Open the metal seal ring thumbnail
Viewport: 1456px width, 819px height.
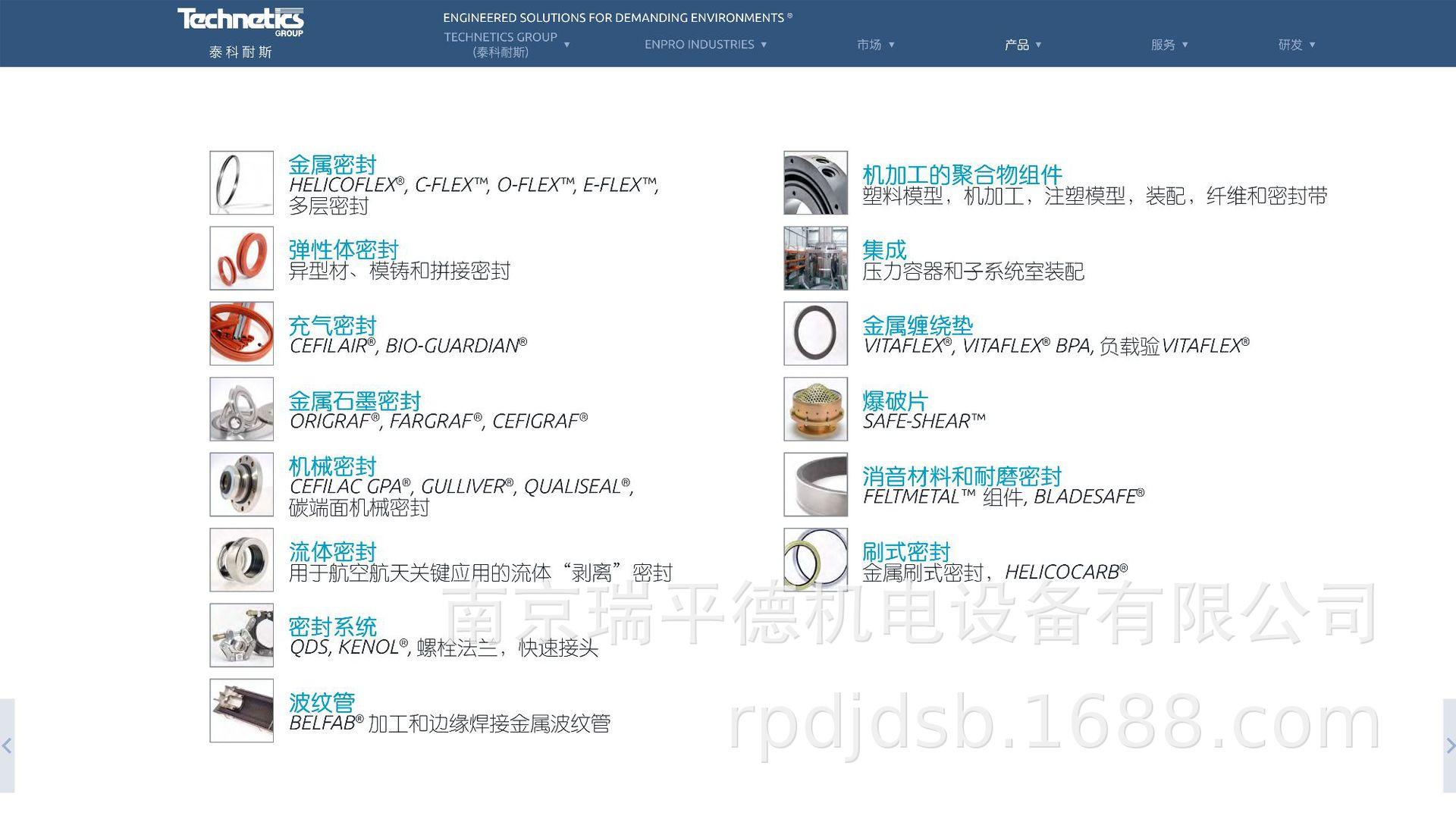(241, 183)
